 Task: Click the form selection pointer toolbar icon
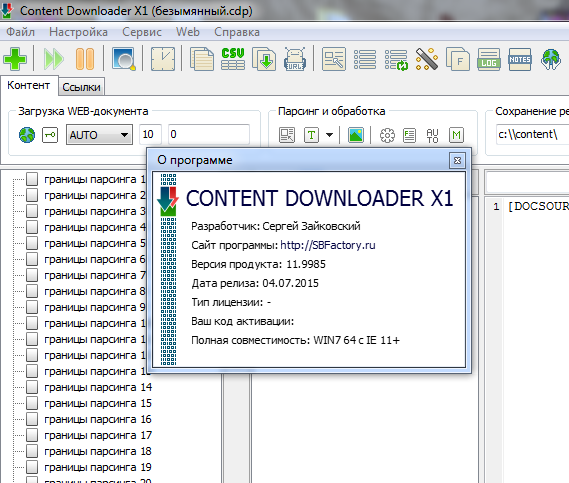(x=334, y=59)
